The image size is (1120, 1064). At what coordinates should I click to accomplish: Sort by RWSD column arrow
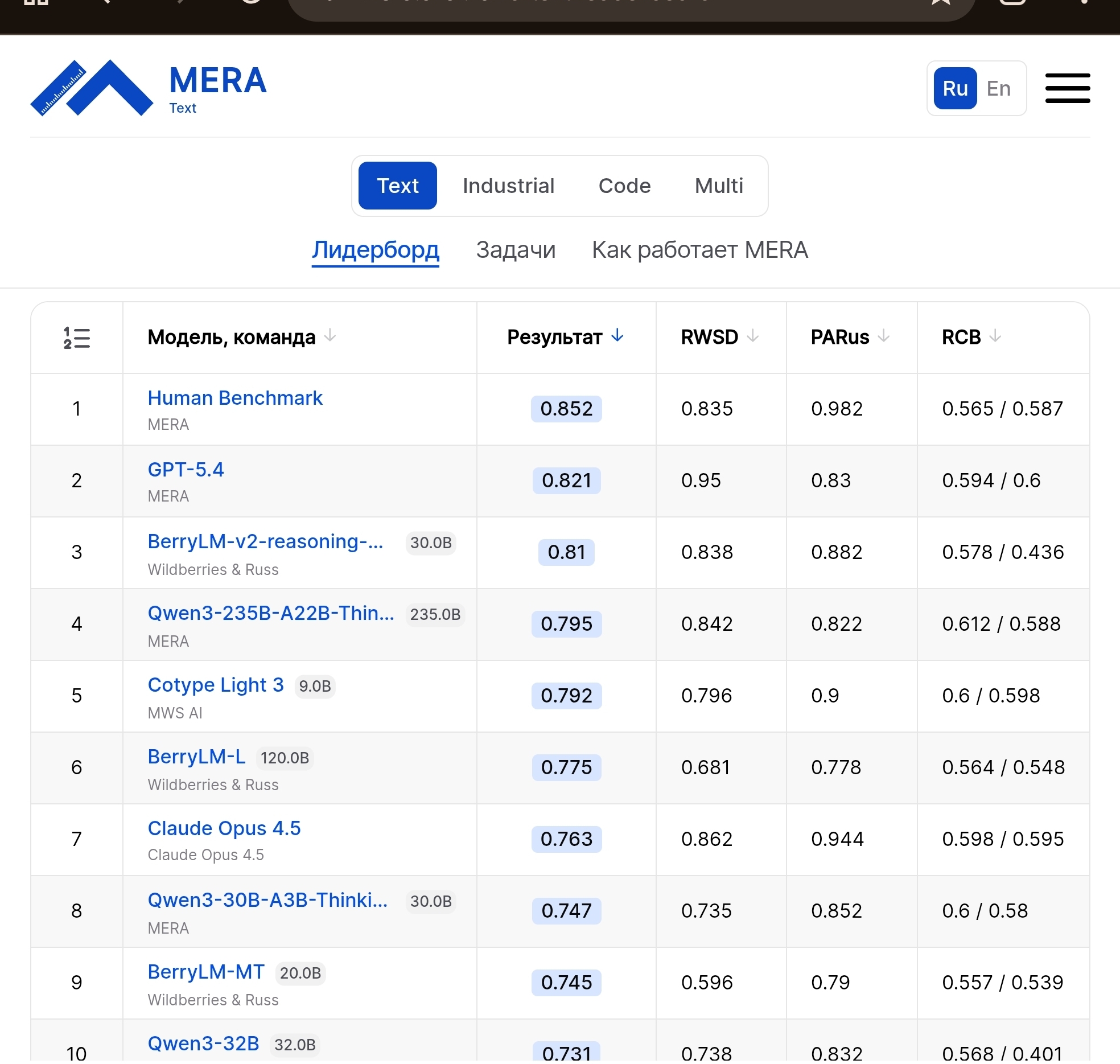tap(753, 336)
